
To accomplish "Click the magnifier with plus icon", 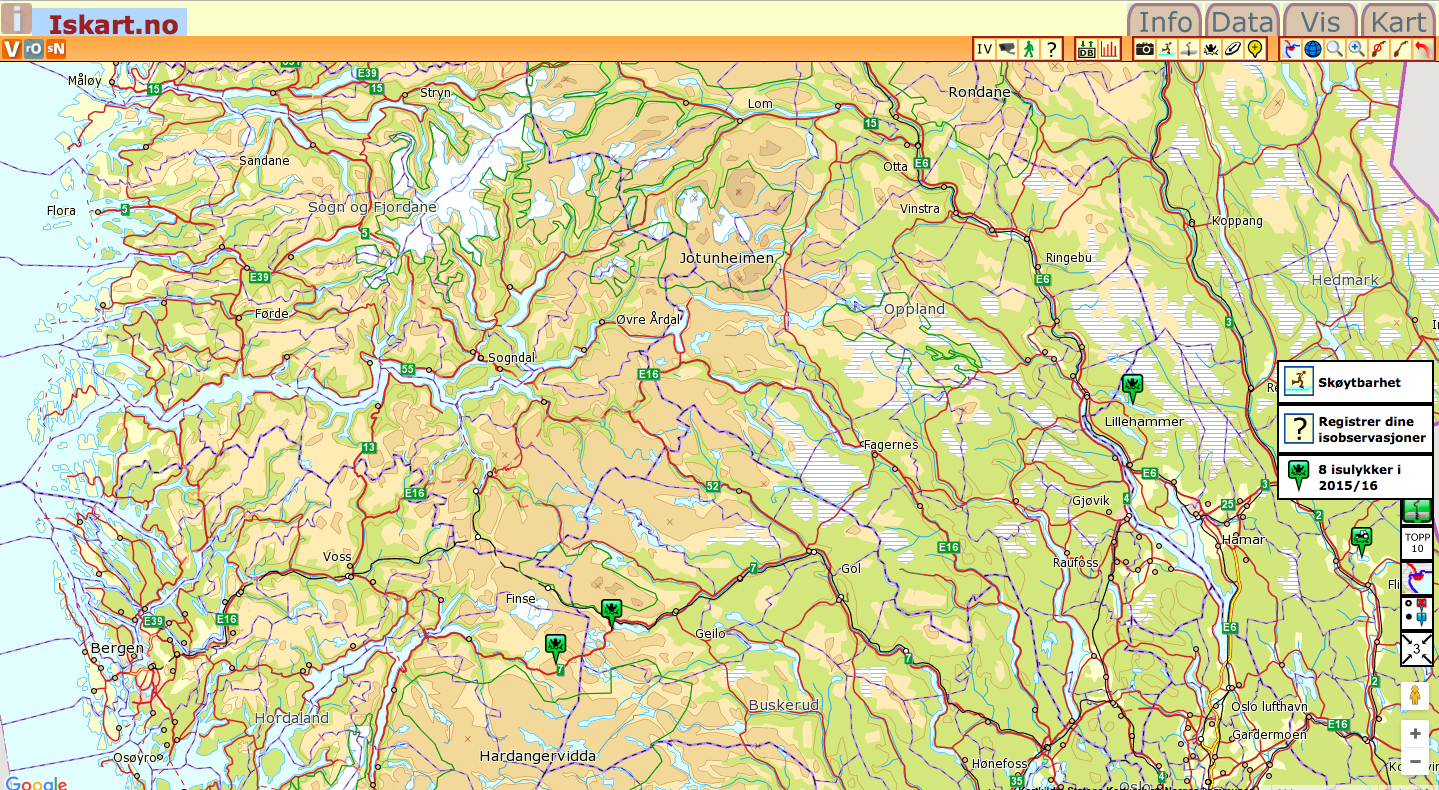I will pos(1357,49).
